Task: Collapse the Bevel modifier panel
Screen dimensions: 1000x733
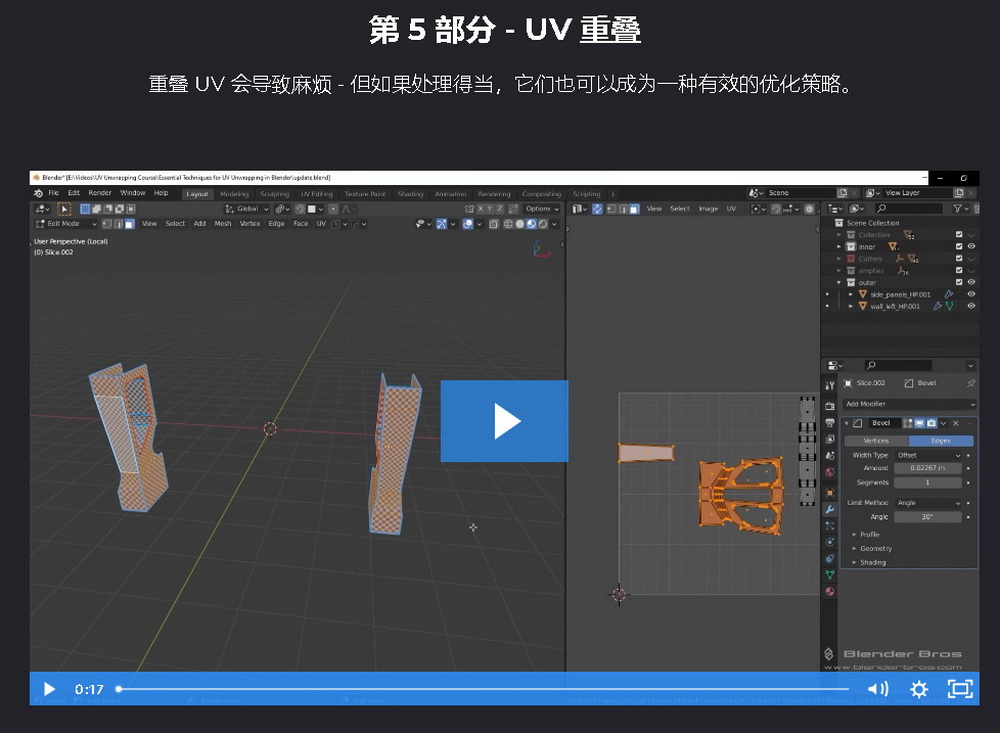Action: [x=847, y=423]
